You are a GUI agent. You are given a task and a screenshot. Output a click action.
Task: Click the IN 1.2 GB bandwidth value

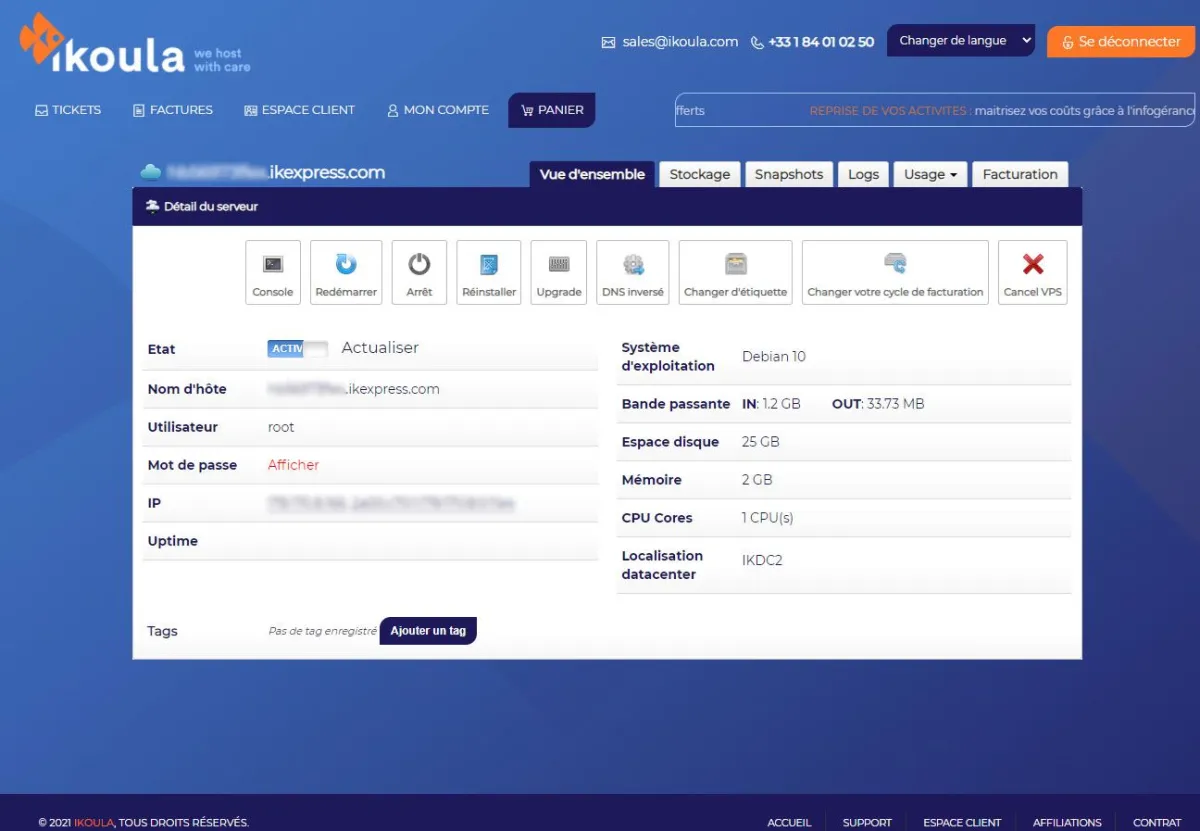(x=771, y=404)
